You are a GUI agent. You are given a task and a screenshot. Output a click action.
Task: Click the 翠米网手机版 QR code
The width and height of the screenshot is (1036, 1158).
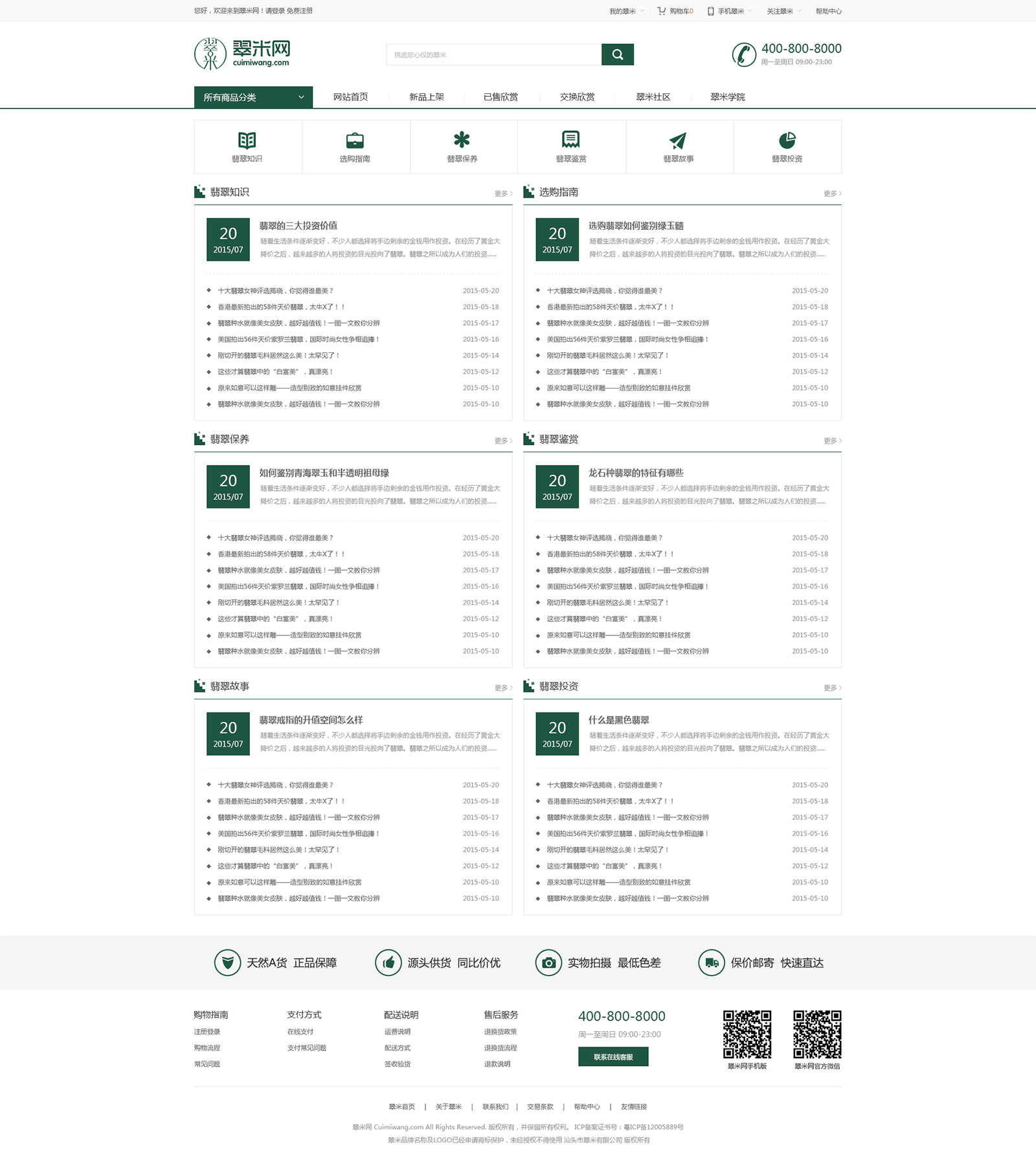[x=747, y=1034]
